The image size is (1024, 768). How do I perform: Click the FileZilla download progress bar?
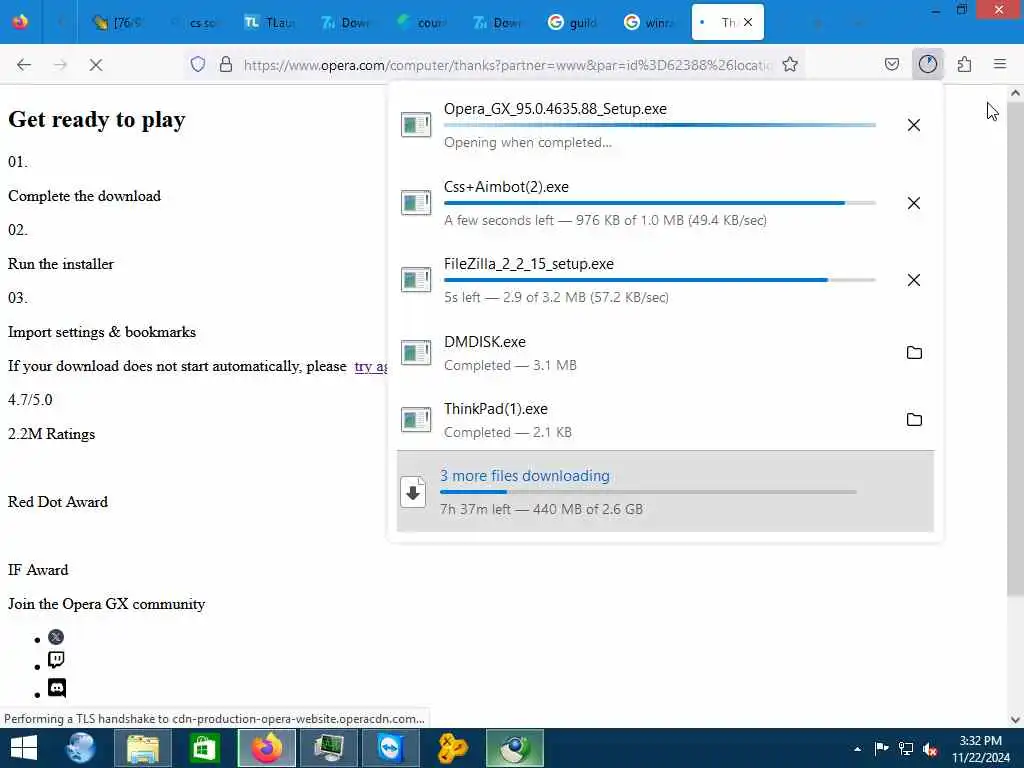pyautogui.click(x=660, y=280)
